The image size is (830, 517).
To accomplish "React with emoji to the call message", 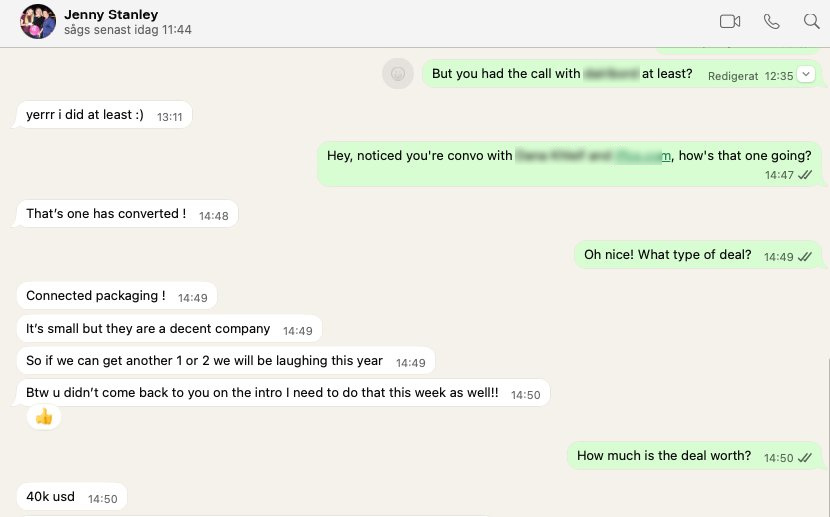I will click(398, 73).
